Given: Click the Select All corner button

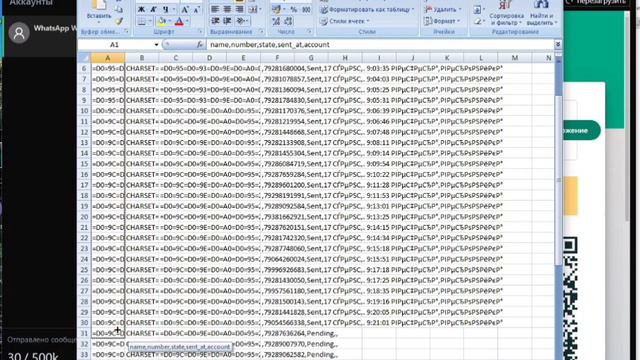Looking at the screenshot, I should 84,58.
